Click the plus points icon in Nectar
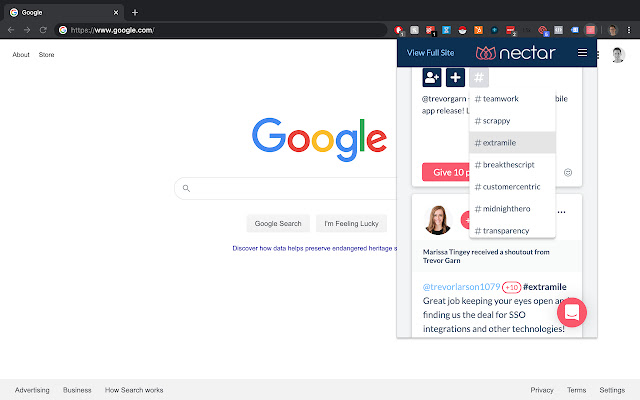This screenshot has width=640, height=400. [x=455, y=78]
